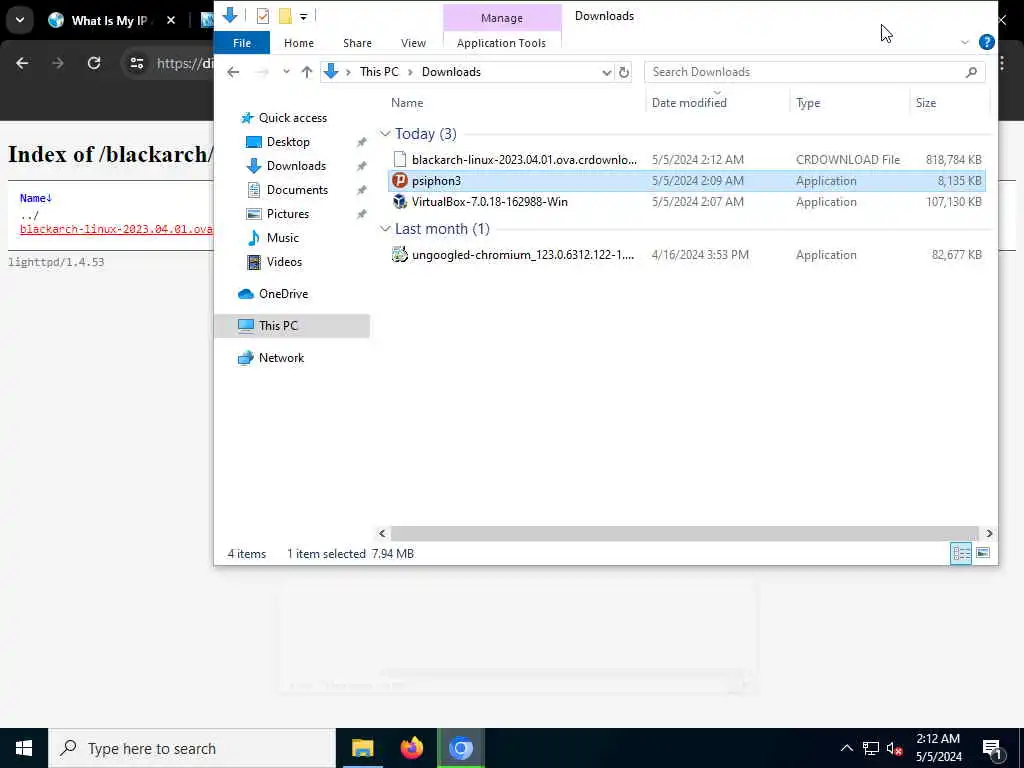Open Videos in the navigation pane

284,262
